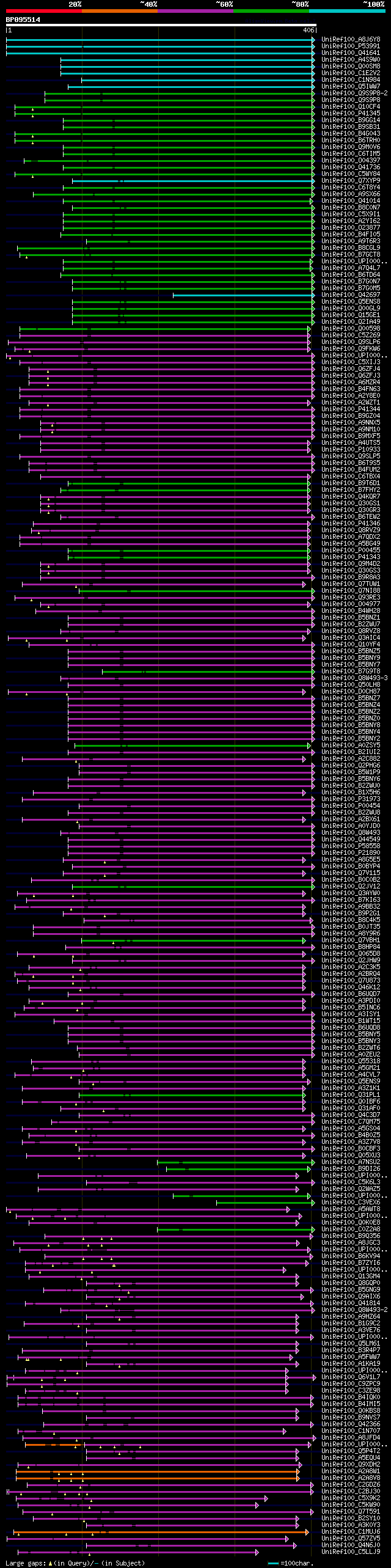Click label UniRef100_A8JFD4

[x=351, y=1438]
